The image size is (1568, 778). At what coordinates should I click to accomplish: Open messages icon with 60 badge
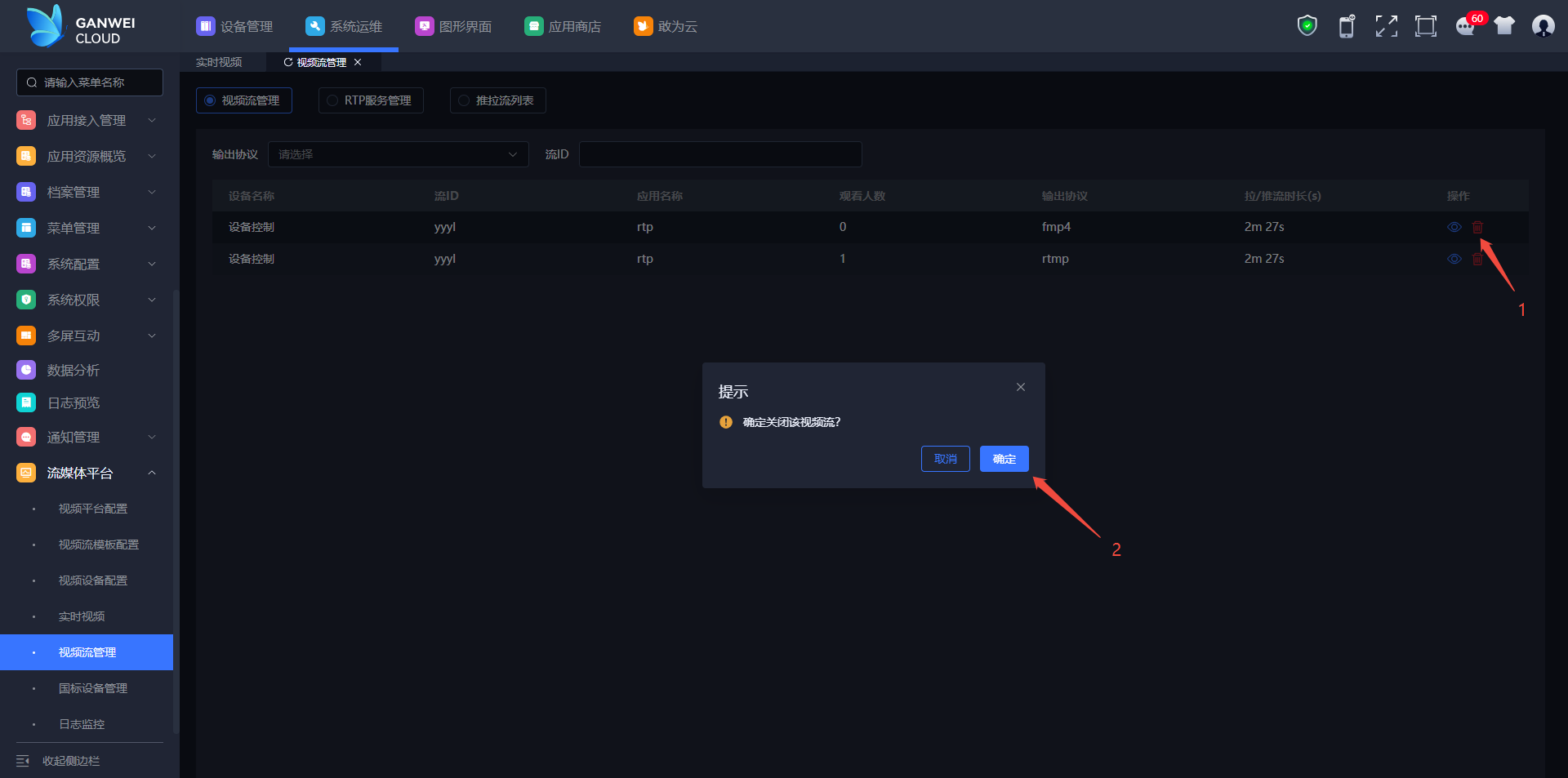(x=1466, y=26)
